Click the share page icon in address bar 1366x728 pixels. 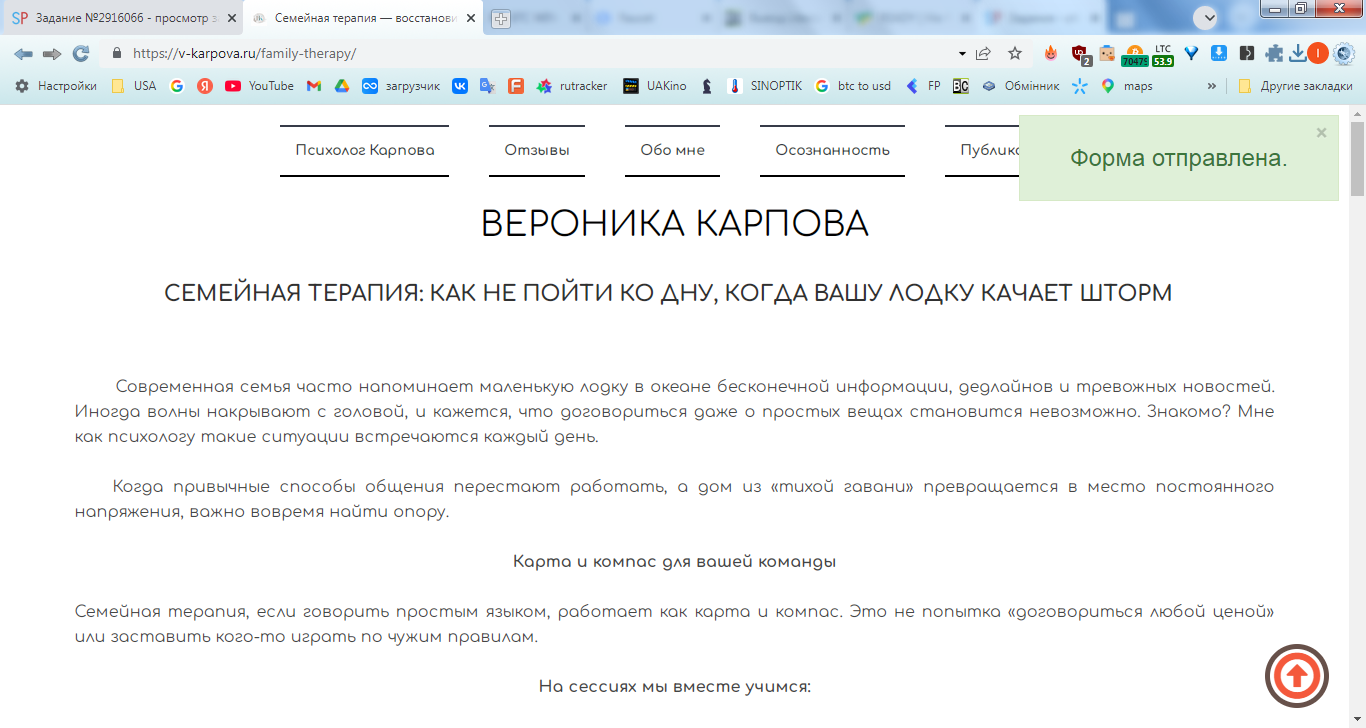pos(984,53)
